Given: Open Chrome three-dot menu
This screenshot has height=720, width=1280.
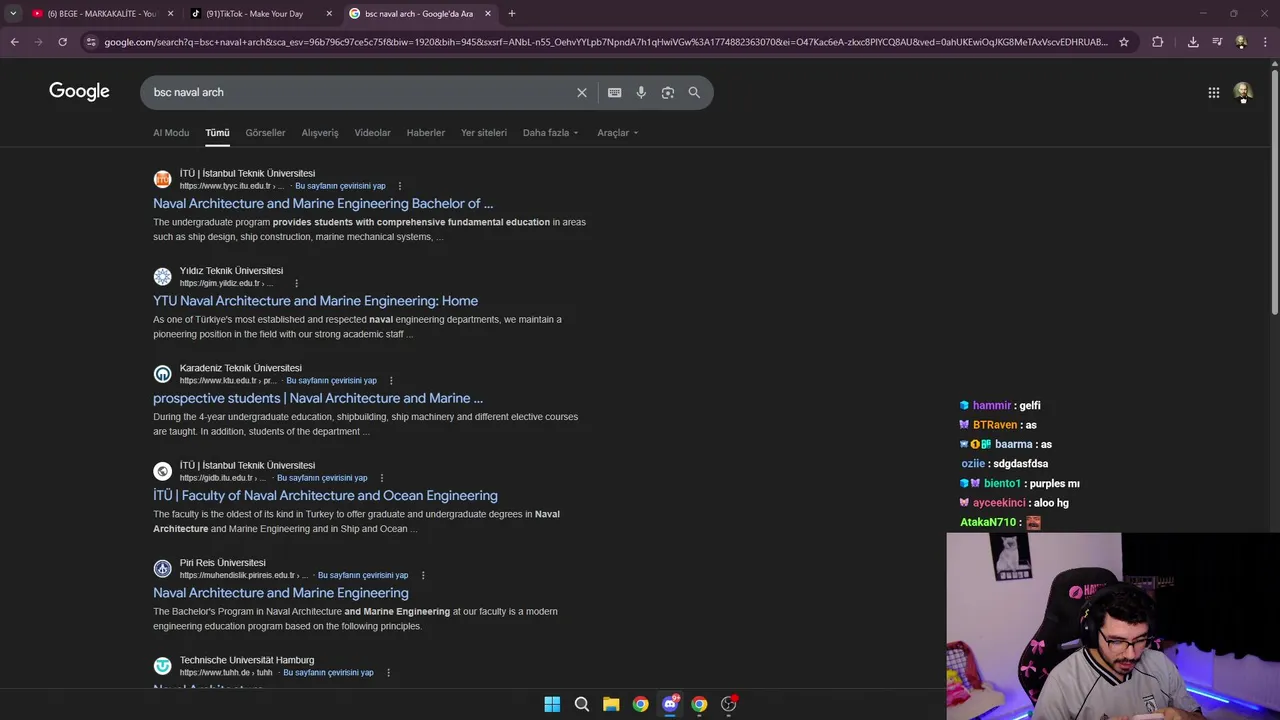Looking at the screenshot, I should click(x=1265, y=42).
